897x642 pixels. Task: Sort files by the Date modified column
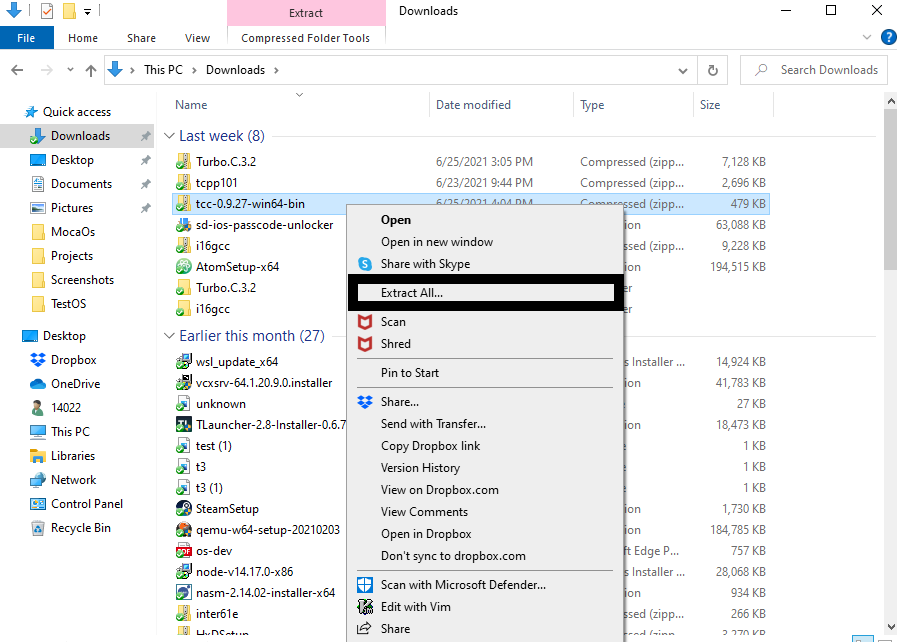[473, 105]
